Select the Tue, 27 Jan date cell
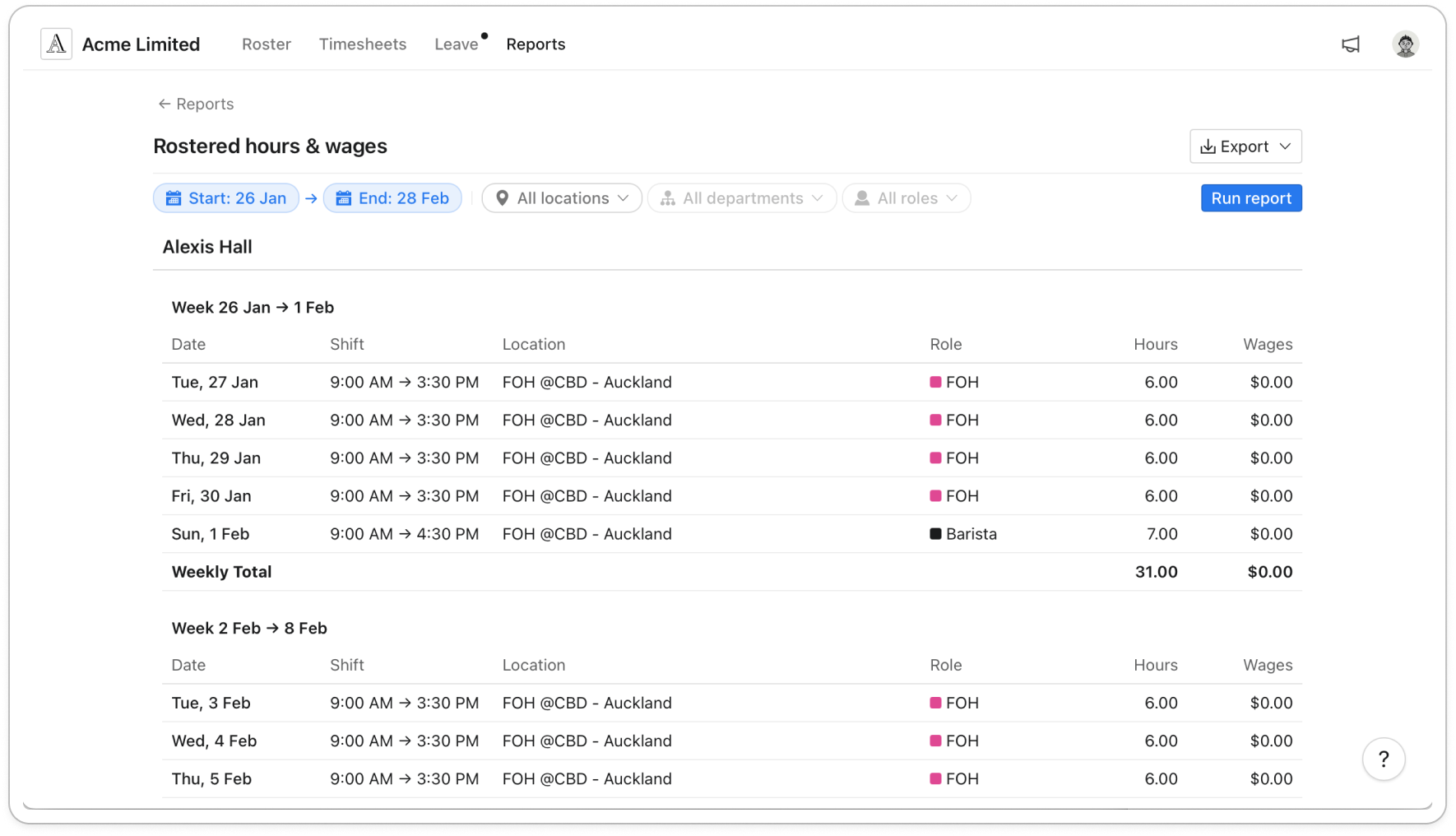The image size is (1456, 836). point(215,382)
